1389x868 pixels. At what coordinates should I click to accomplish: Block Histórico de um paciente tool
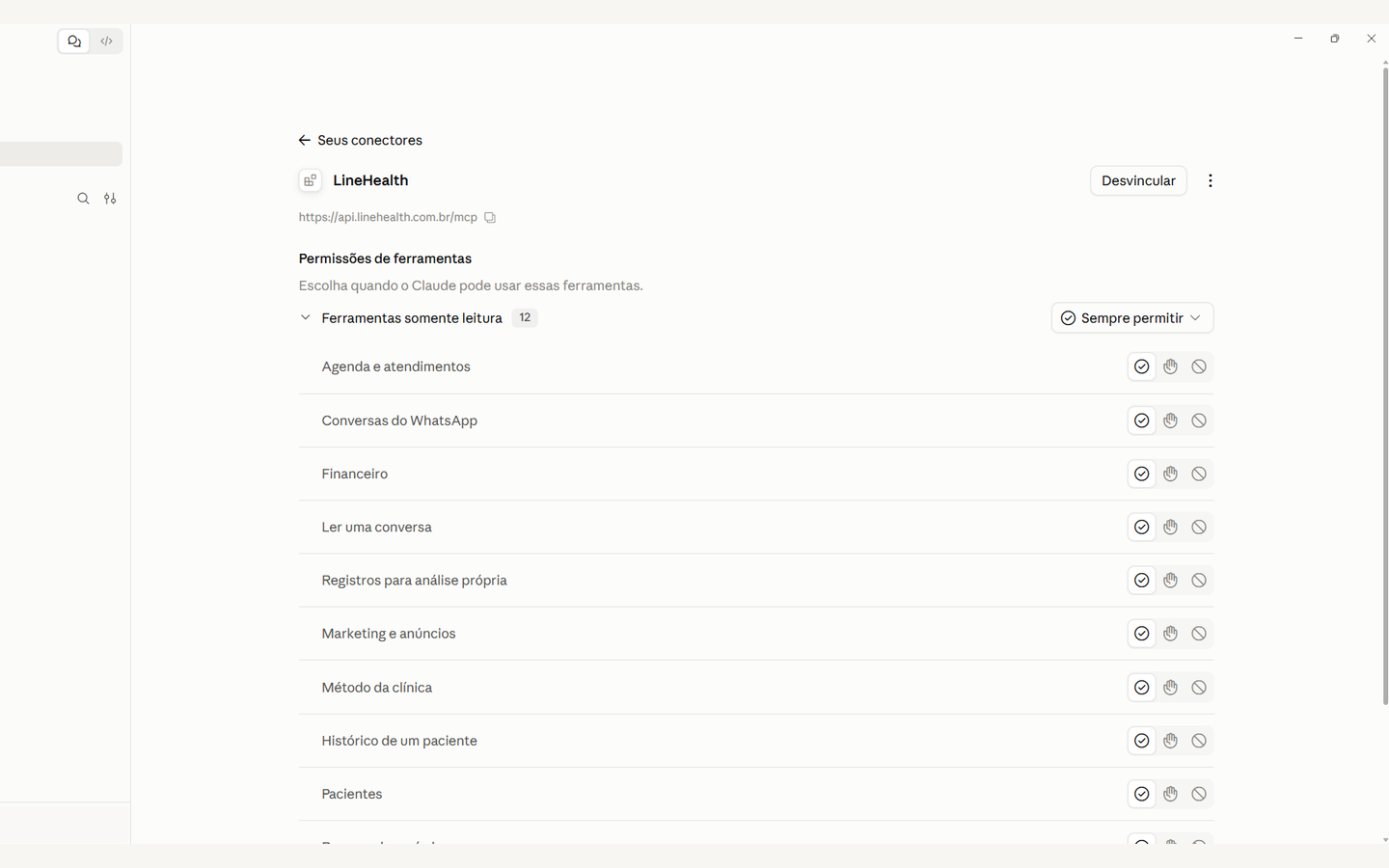(x=1199, y=741)
